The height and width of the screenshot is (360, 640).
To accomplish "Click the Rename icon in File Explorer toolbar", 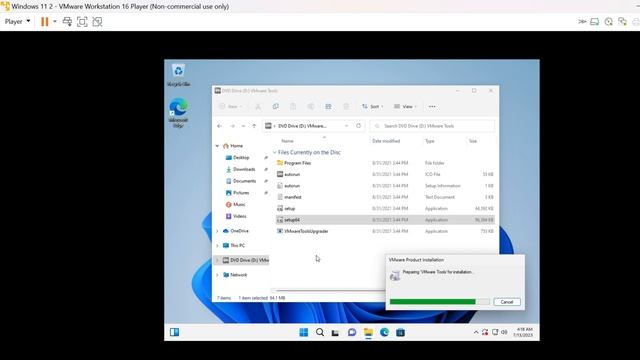I will pos(311,107).
